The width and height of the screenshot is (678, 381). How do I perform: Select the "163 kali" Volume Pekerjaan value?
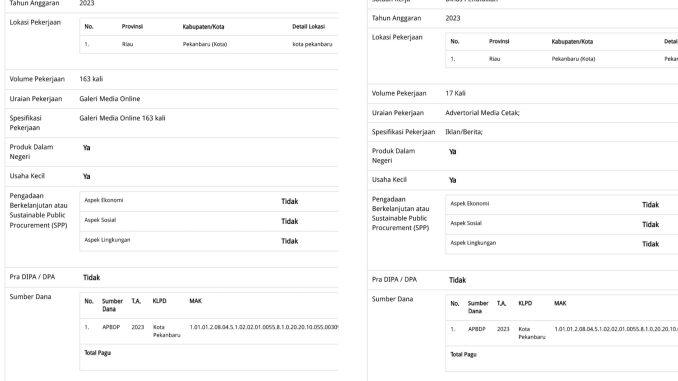pos(91,79)
